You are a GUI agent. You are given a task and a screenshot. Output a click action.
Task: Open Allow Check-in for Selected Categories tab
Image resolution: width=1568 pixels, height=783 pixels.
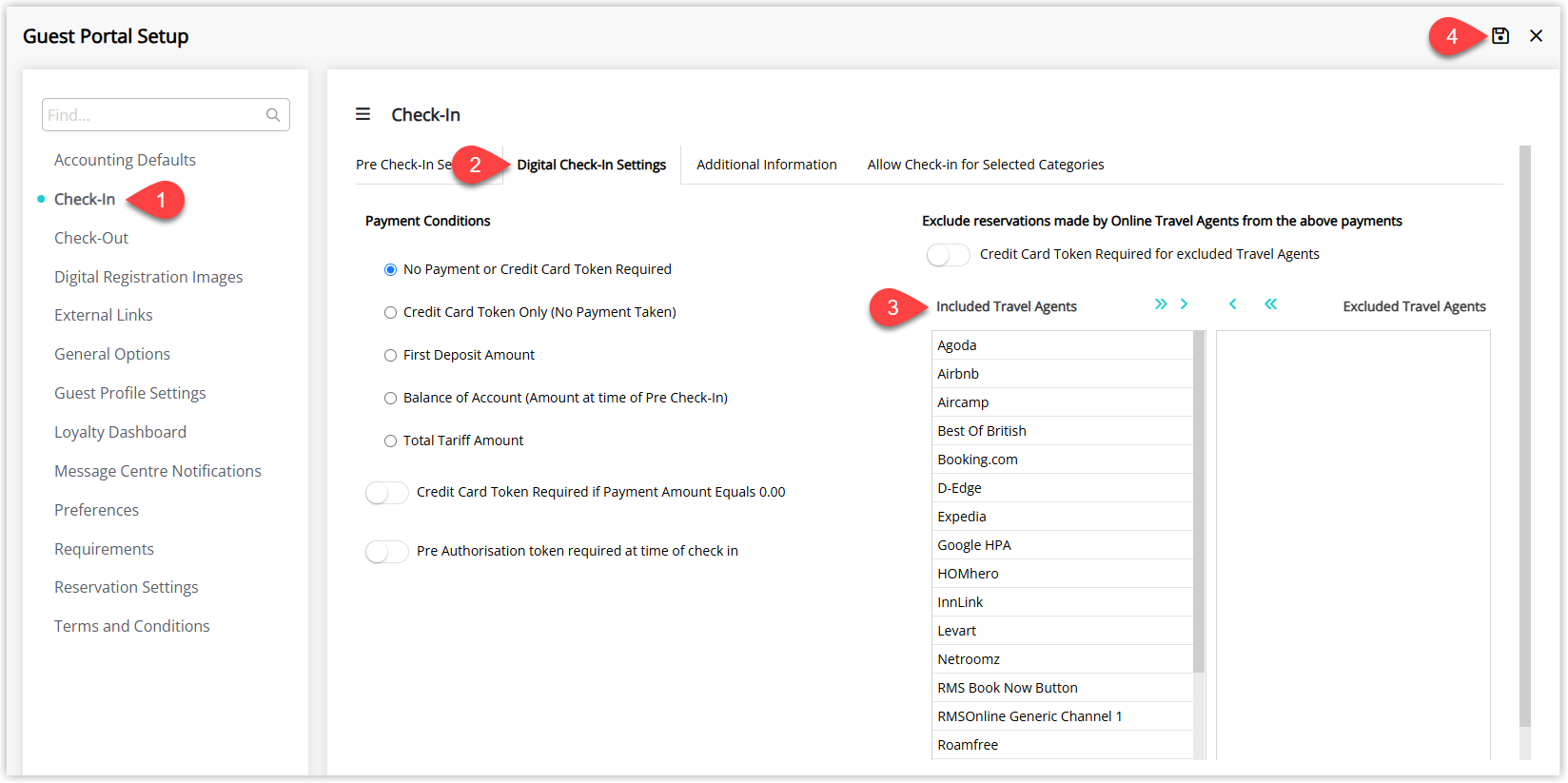pos(986,165)
